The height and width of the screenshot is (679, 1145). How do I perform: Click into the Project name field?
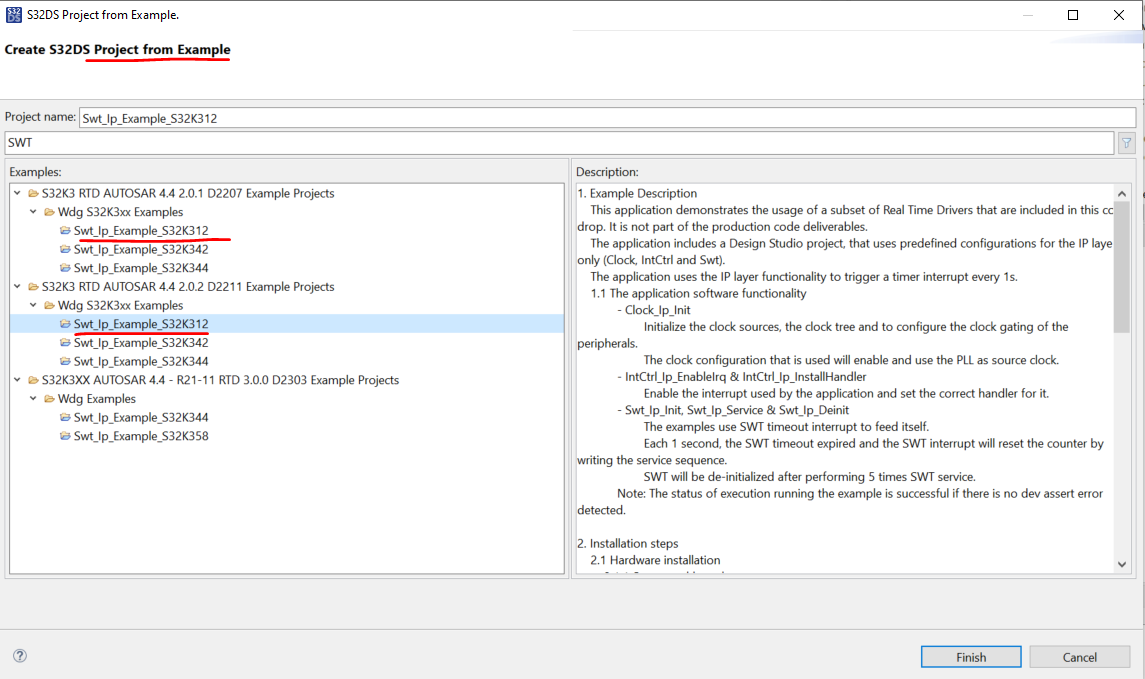click(x=607, y=118)
